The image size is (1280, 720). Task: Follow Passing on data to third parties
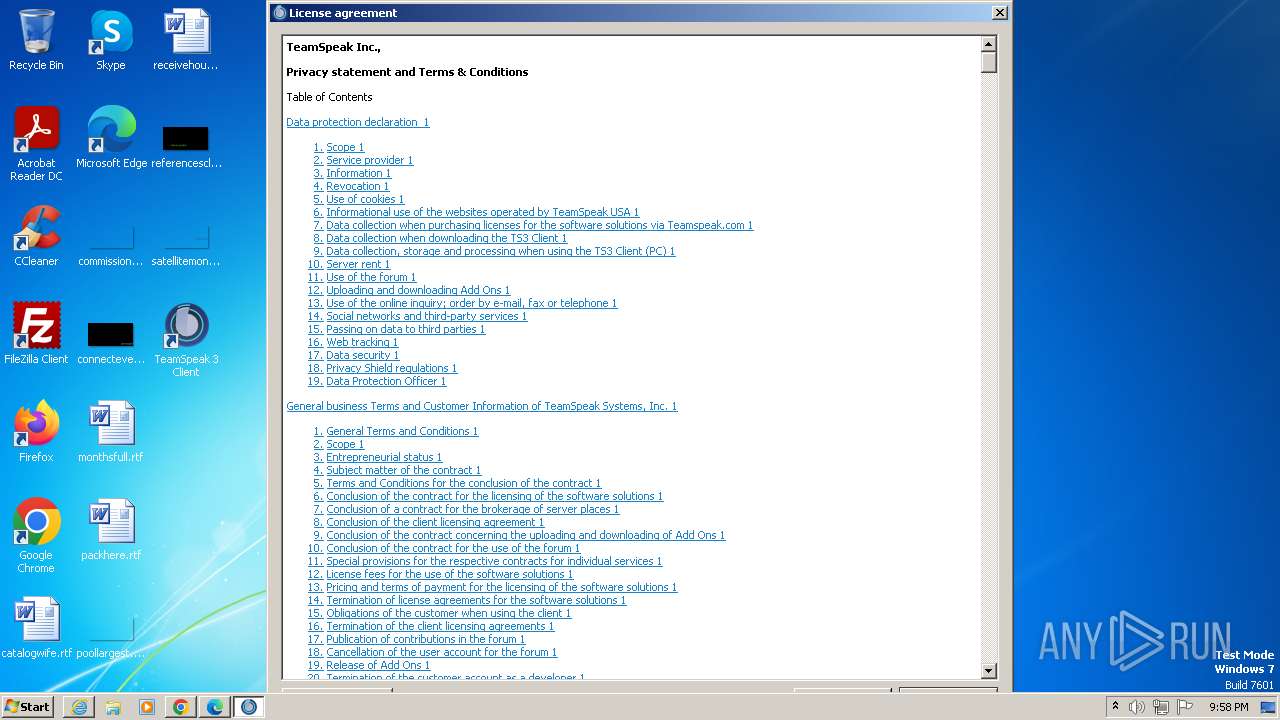(x=405, y=329)
